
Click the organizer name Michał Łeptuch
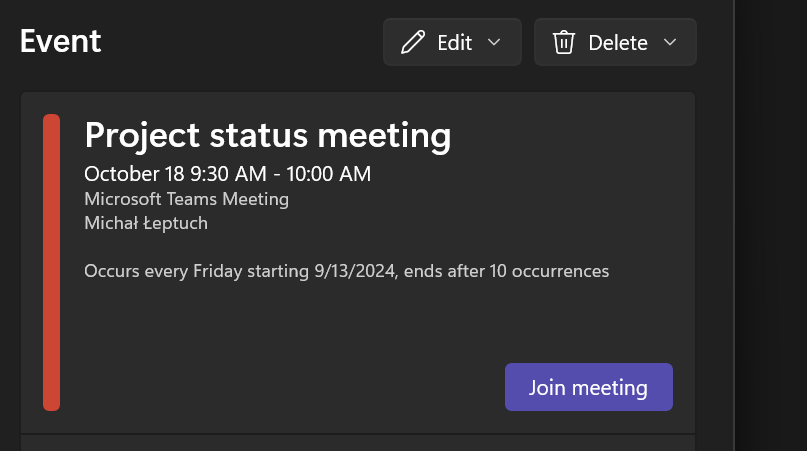point(146,223)
